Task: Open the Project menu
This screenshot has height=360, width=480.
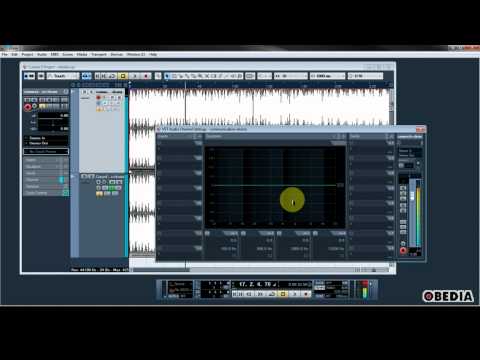Action: (28, 54)
